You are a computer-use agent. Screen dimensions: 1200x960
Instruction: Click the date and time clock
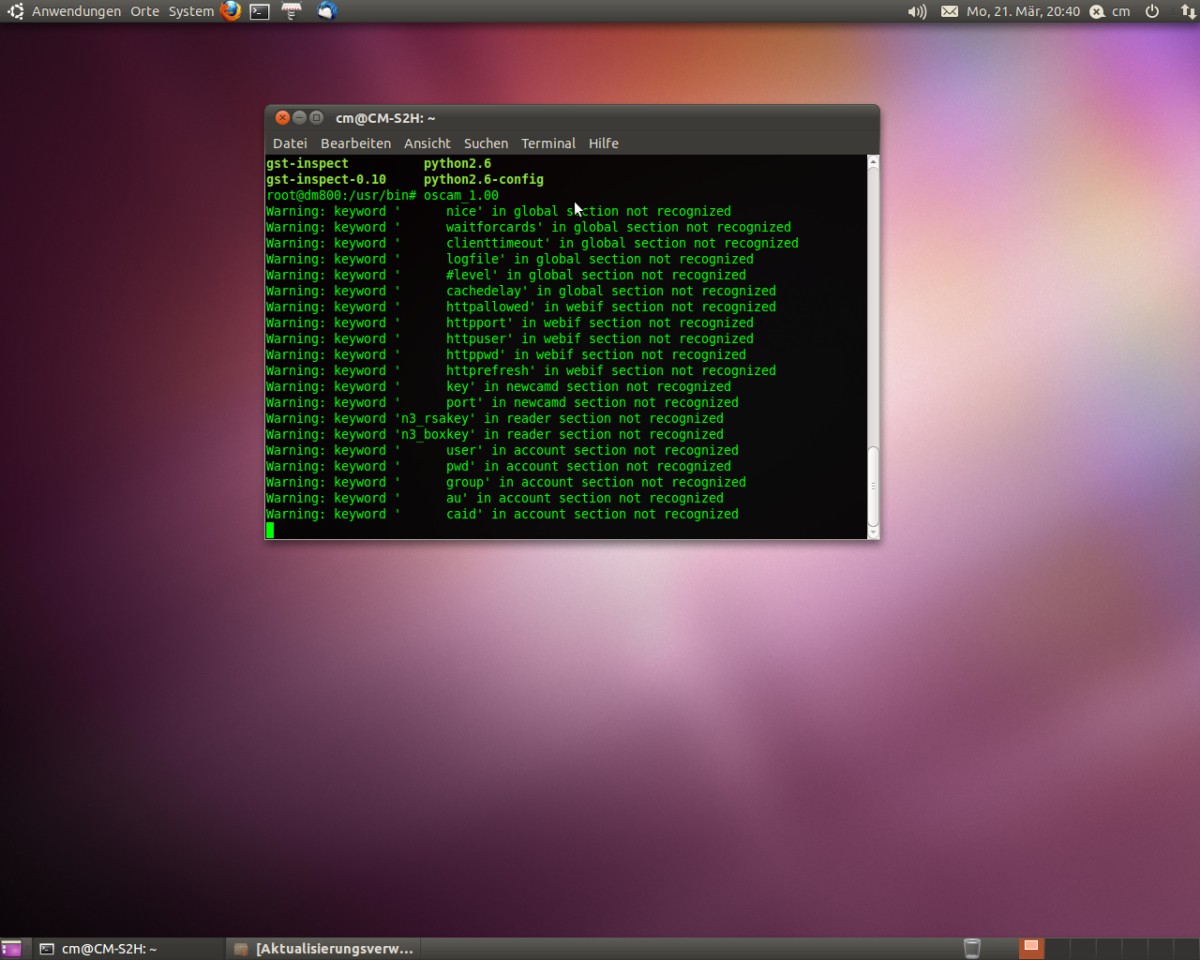1022,11
